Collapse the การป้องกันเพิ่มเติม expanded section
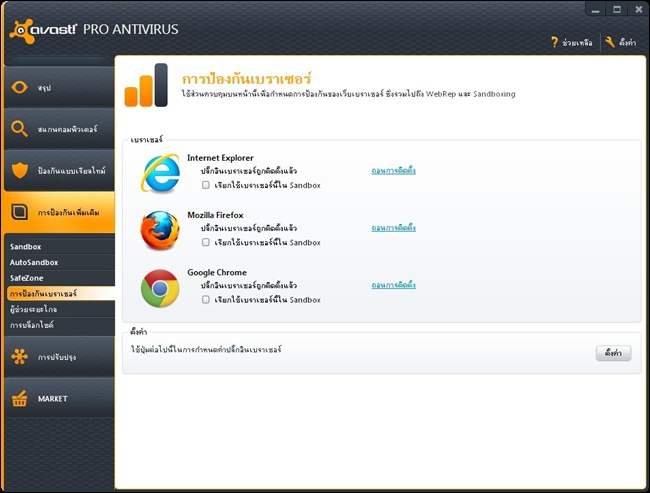 pos(59,212)
